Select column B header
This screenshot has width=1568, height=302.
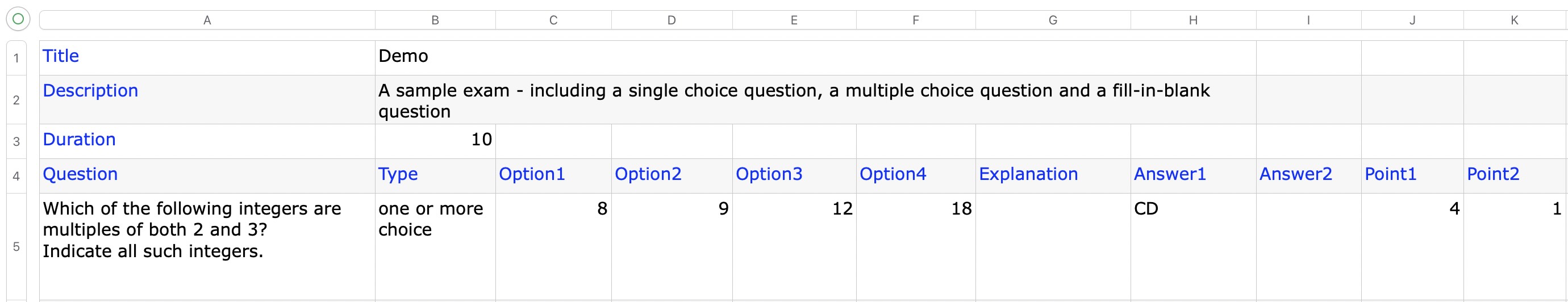click(x=435, y=20)
